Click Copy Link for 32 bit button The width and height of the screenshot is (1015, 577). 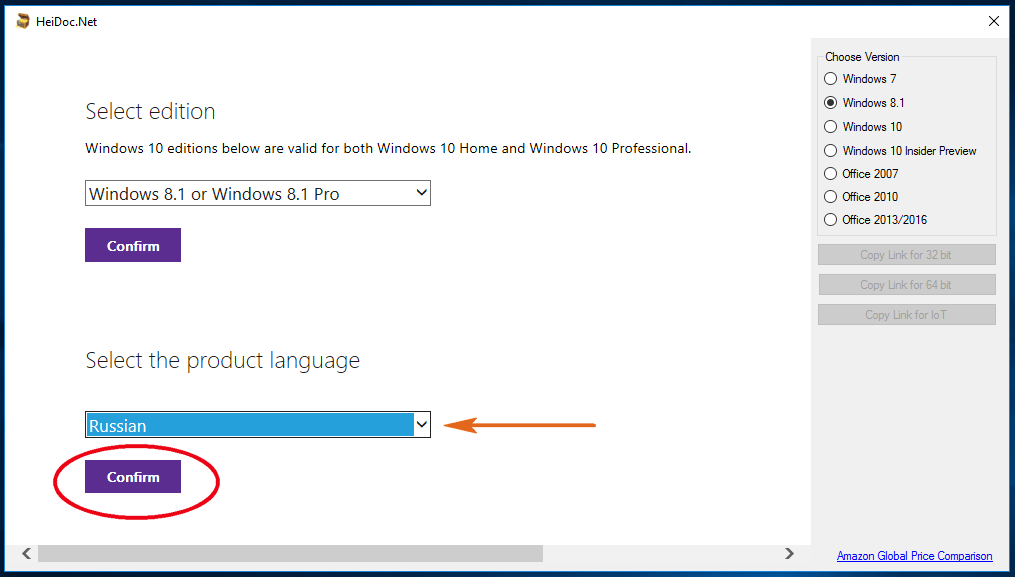point(906,255)
